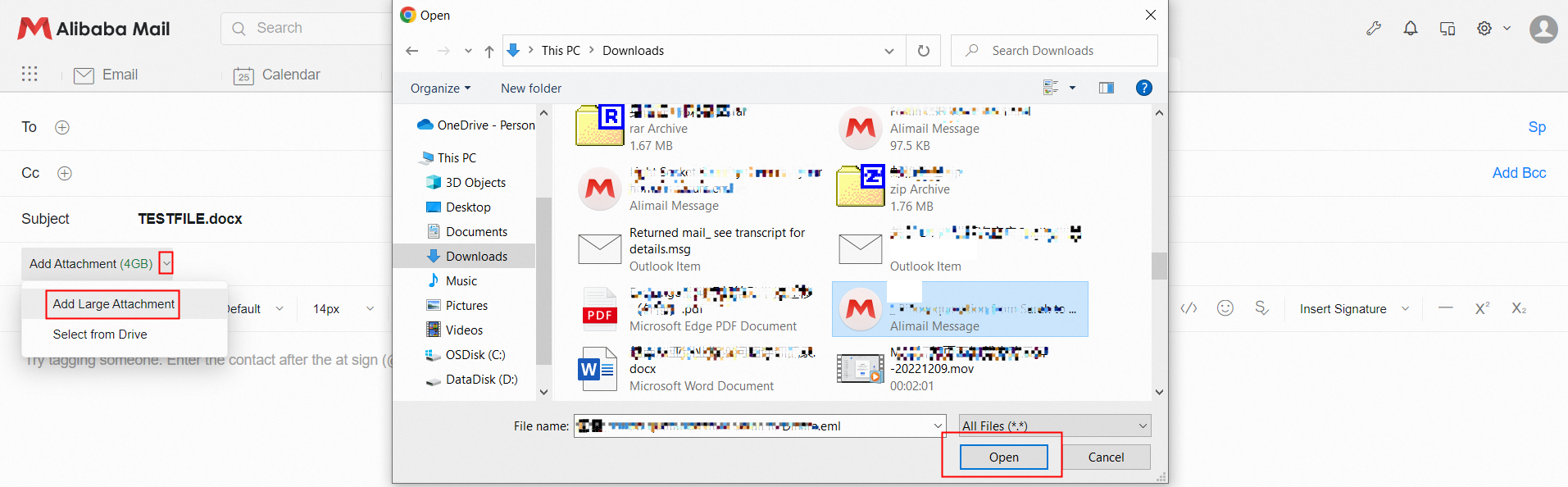
Task: Click the Add Bcc link
Action: (x=1519, y=173)
